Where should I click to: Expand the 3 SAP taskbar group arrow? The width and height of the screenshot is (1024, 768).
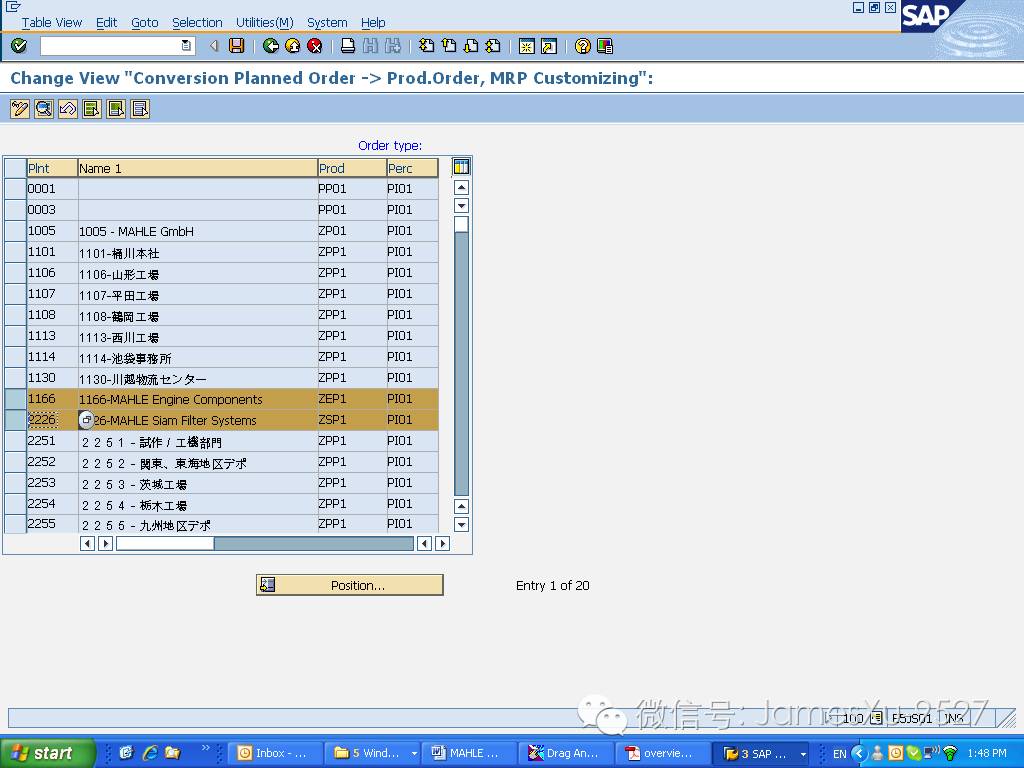click(803, 753)
